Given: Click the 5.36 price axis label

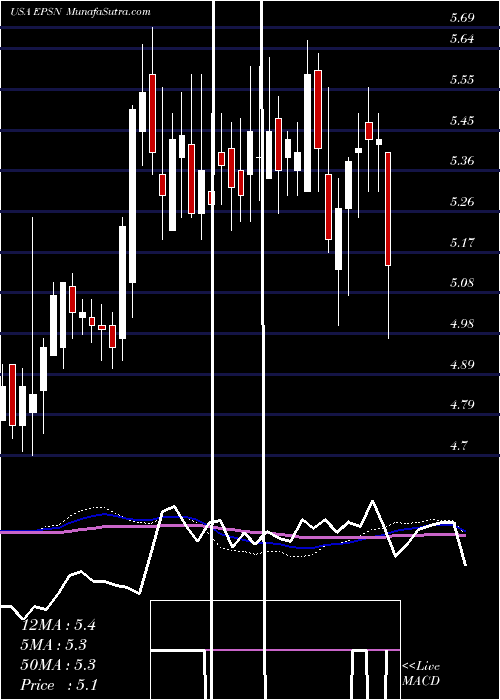Looking at the screenshot, I should tap(462, 161).
